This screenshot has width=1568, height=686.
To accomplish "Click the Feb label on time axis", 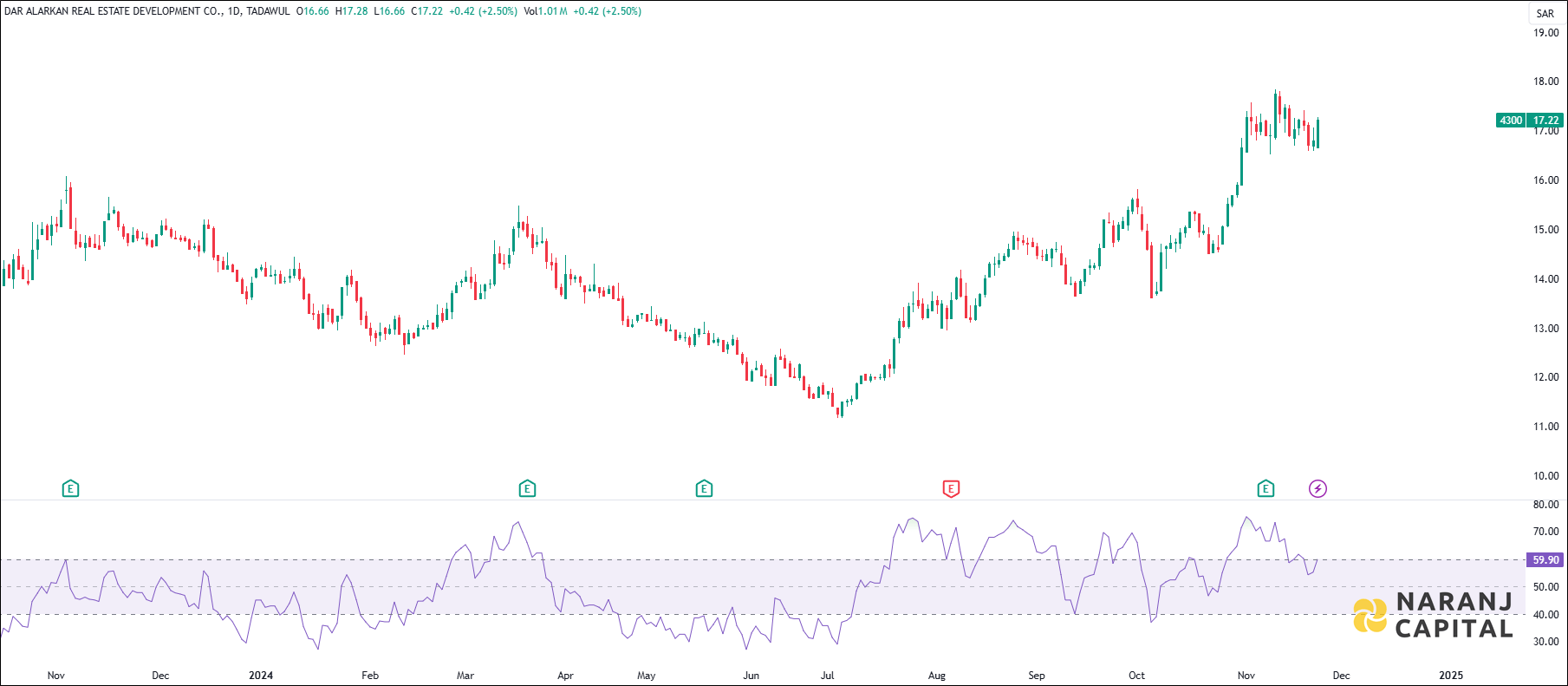I will click(x=370, y=676).
